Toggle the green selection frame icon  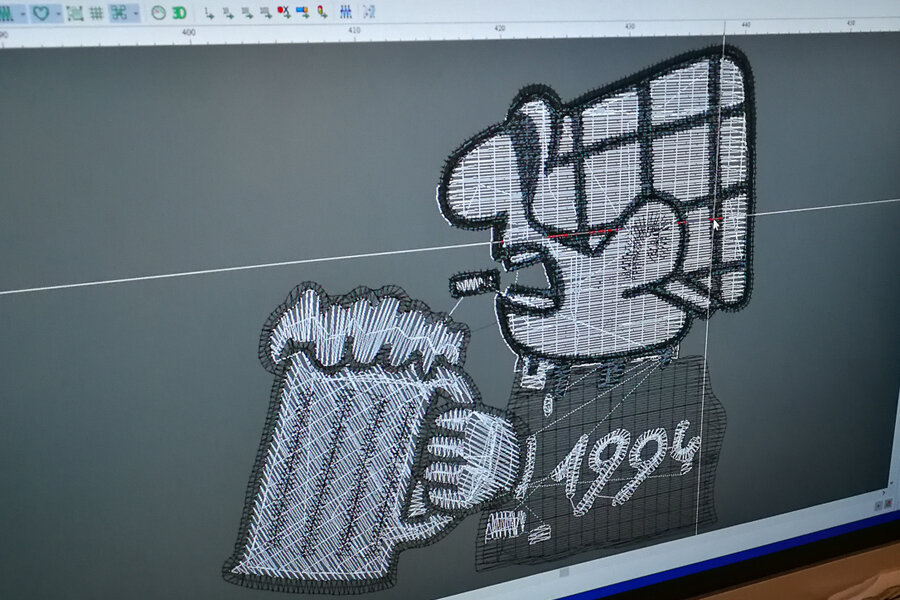click(75, 13)
